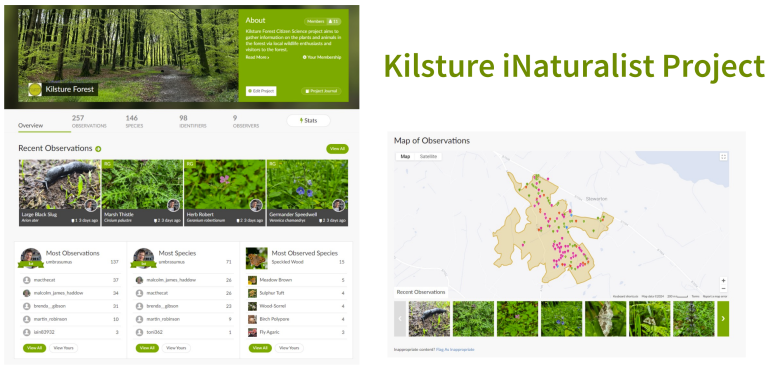Open Herb Robert observation card photo
The image size is (768, 370).
[x=225, y=184]
